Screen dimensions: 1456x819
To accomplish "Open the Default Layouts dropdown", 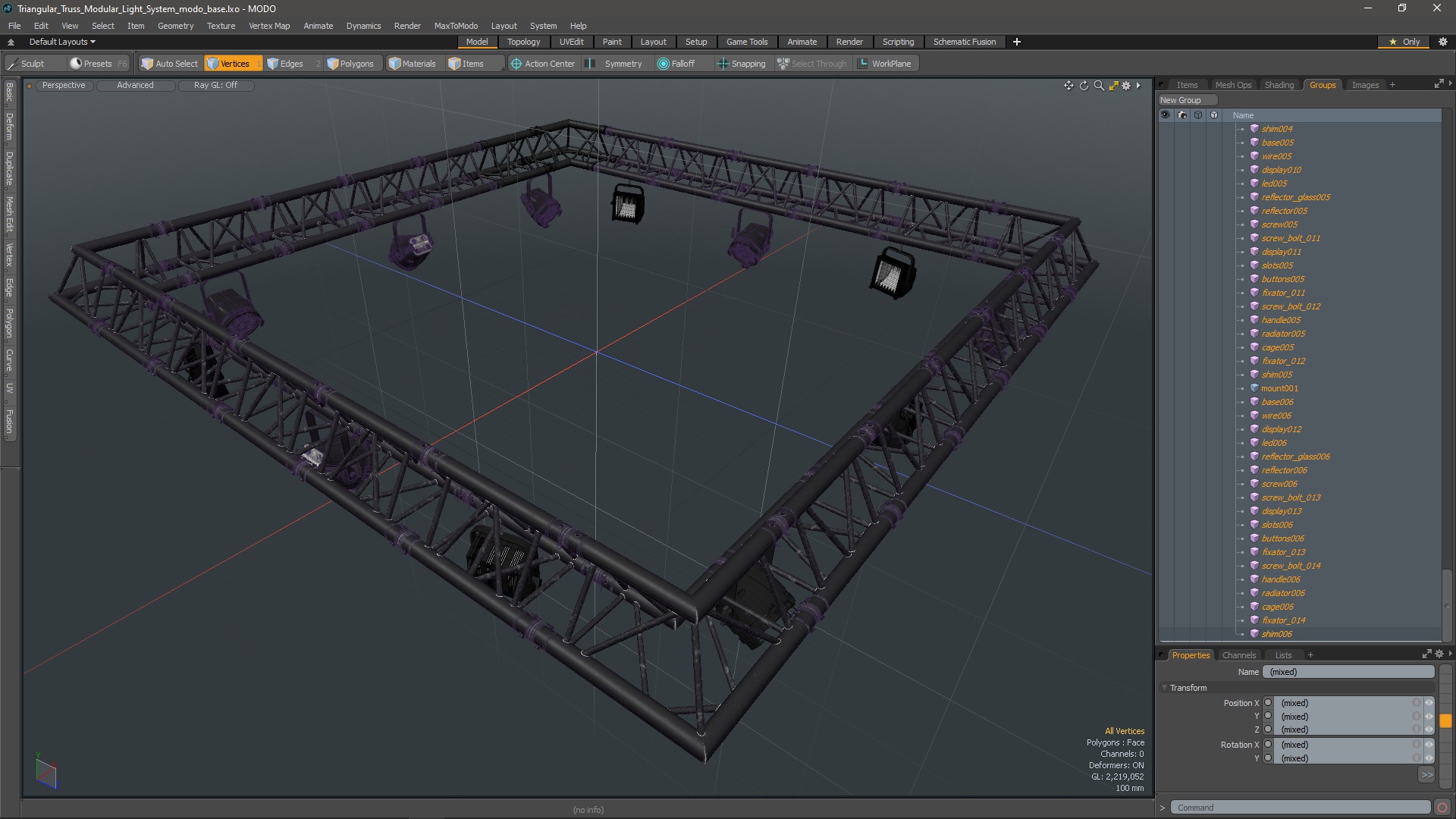I will [62, 42].
